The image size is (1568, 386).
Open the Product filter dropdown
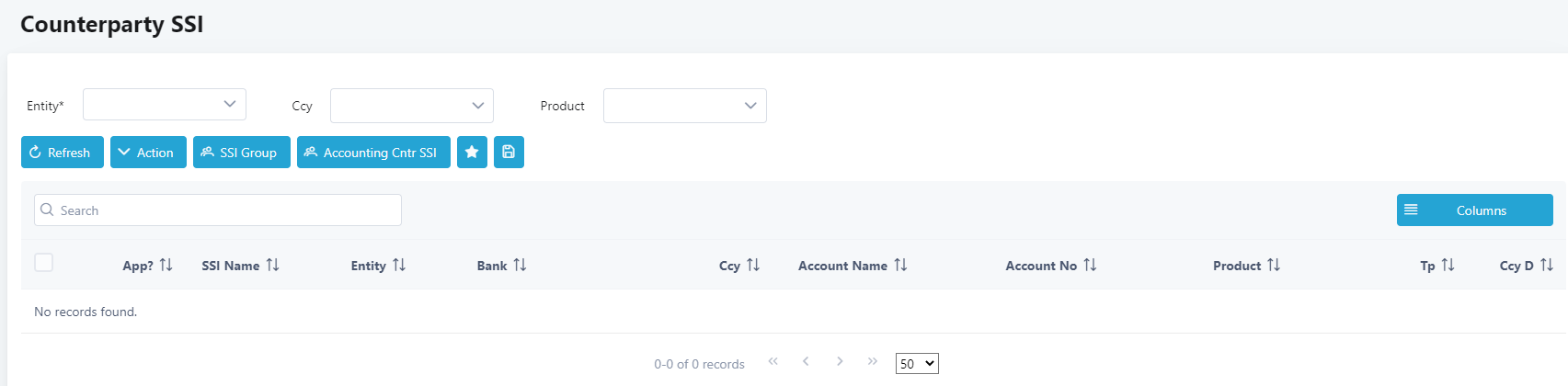pos(685,106)
